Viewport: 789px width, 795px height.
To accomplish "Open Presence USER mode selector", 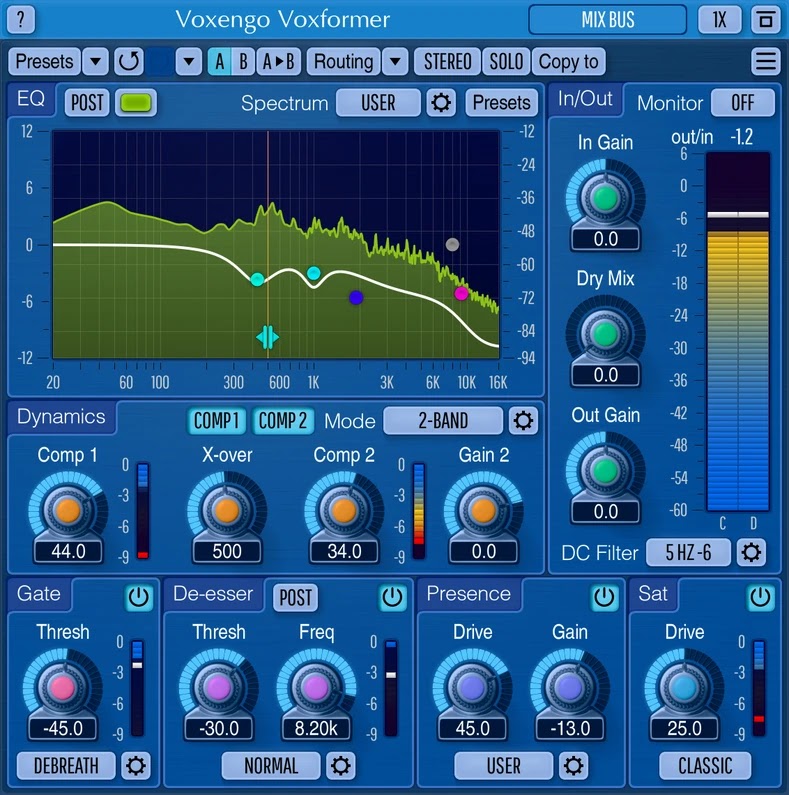I will click(x=504, y=765).
